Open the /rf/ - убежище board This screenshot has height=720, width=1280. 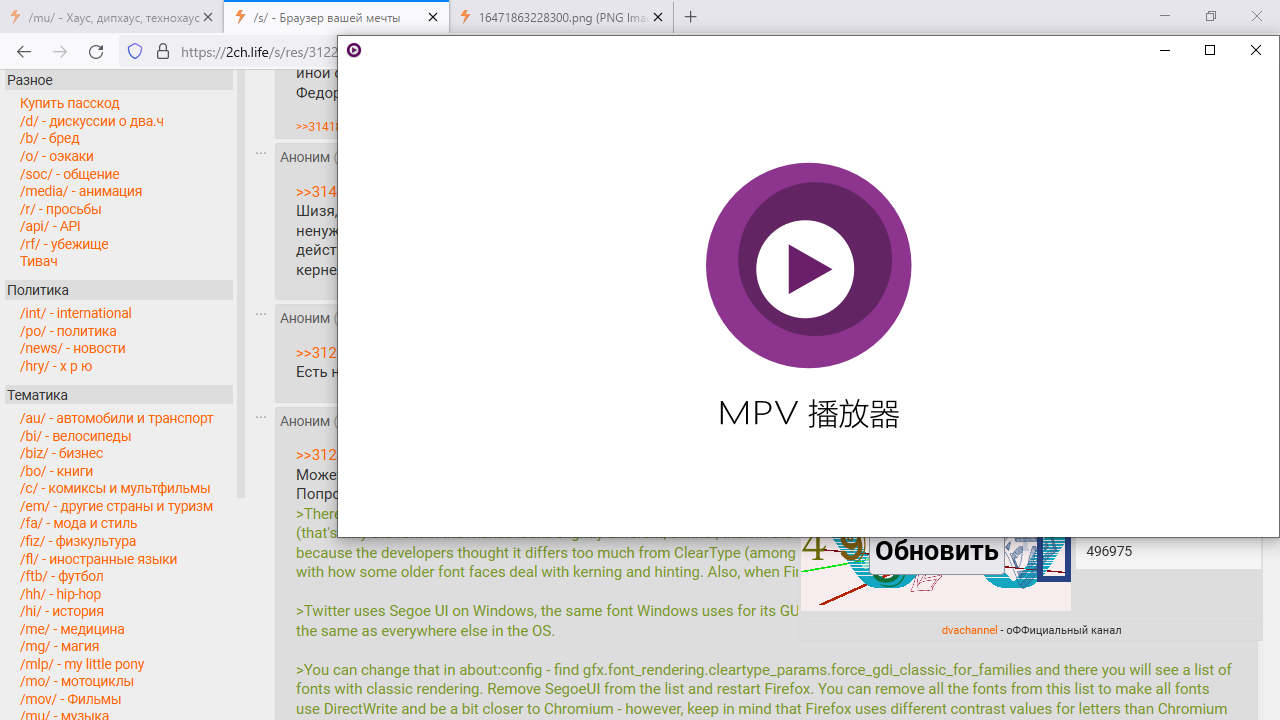pyautogui.click(x=64, y=244)
